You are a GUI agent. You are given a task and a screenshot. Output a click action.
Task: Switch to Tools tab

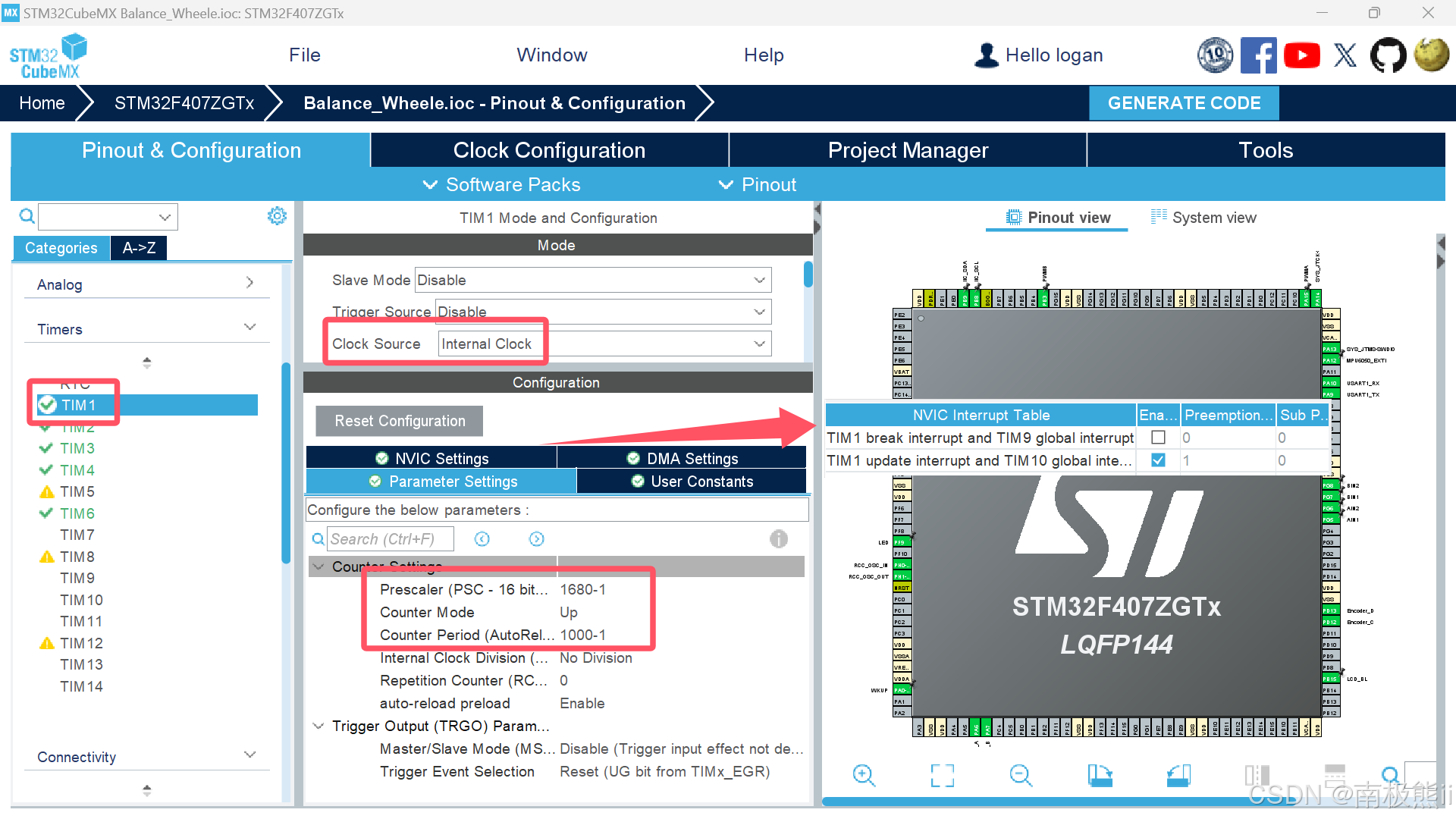[1266, 150]
